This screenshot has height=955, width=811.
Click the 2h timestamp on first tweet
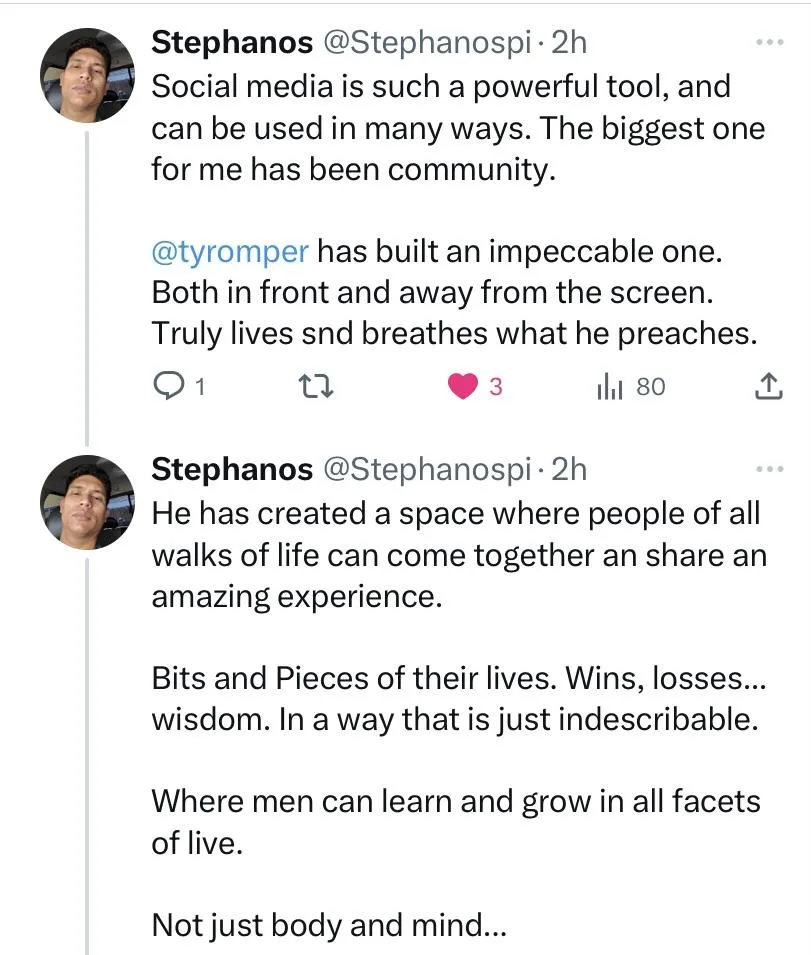569,42
